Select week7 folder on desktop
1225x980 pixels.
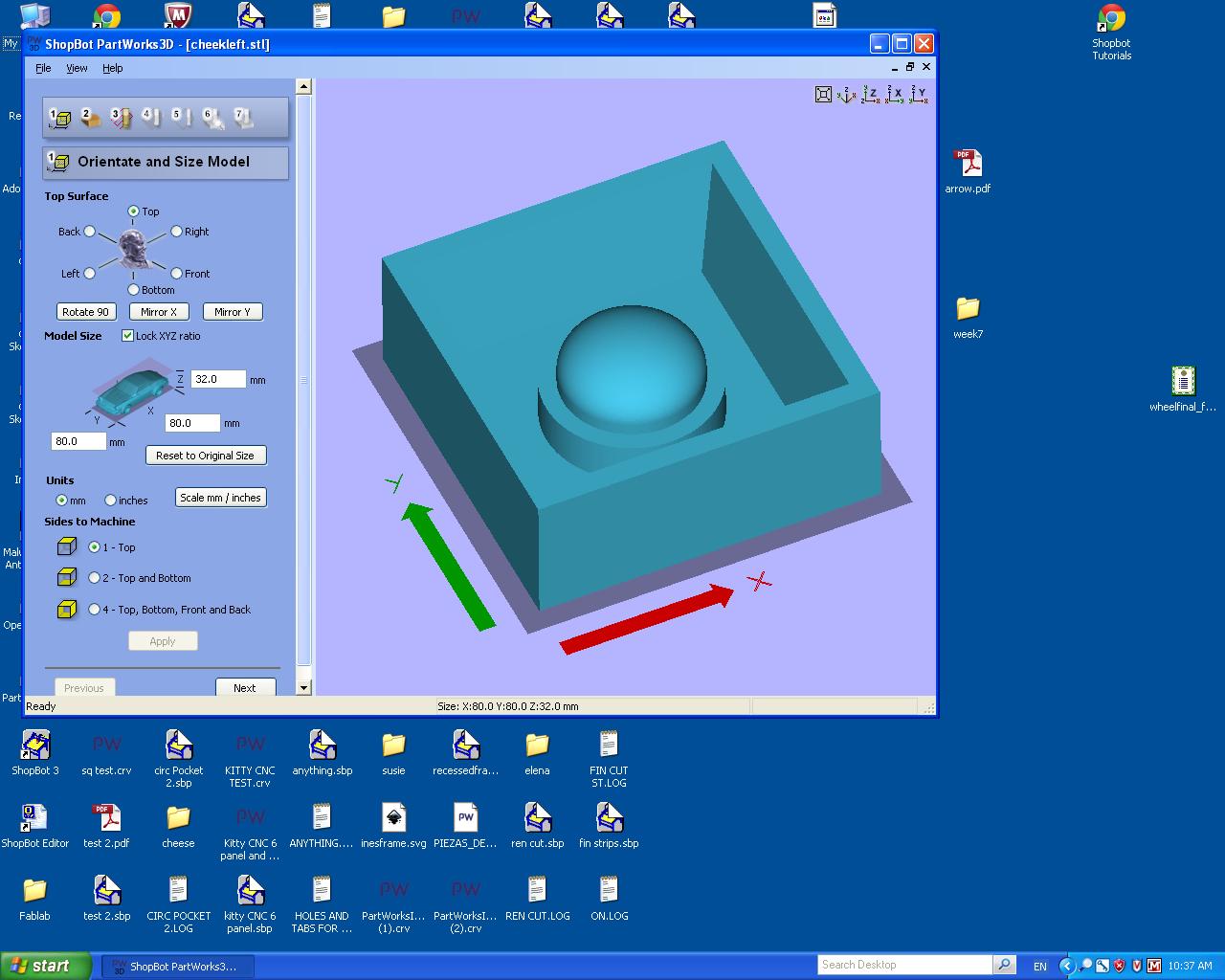pos(968,318)
